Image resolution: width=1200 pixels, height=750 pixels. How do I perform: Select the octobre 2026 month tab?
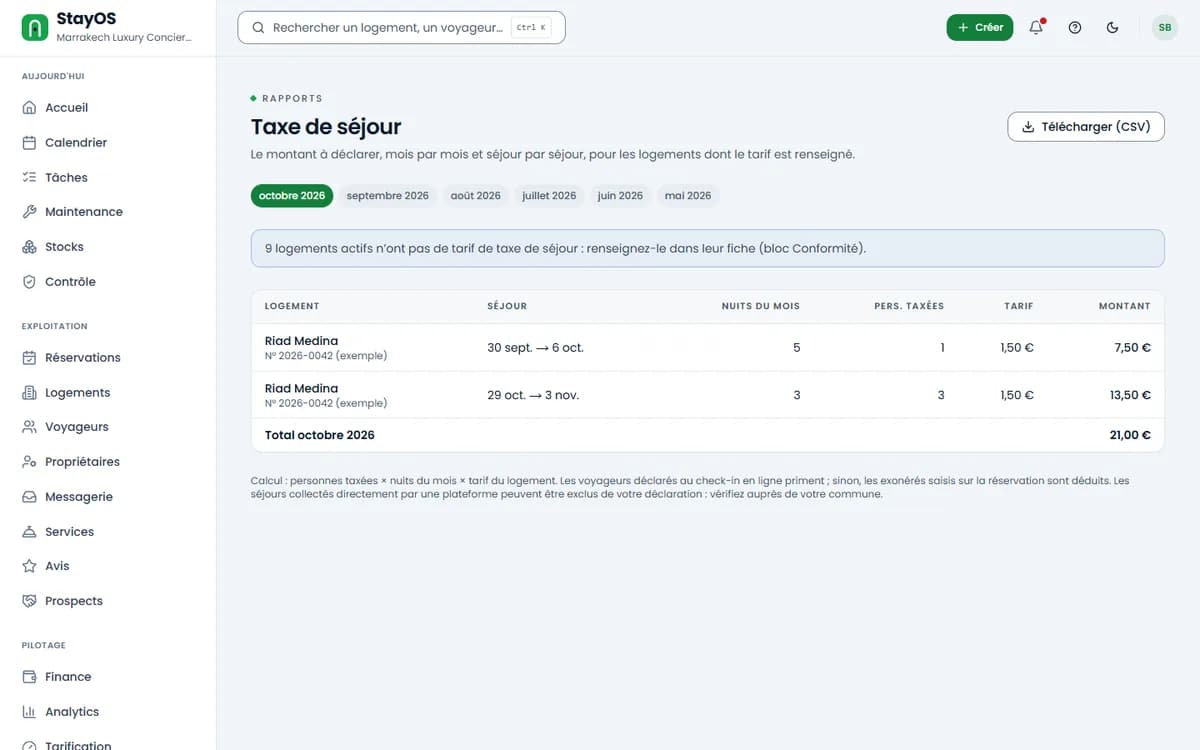[292, 196]
